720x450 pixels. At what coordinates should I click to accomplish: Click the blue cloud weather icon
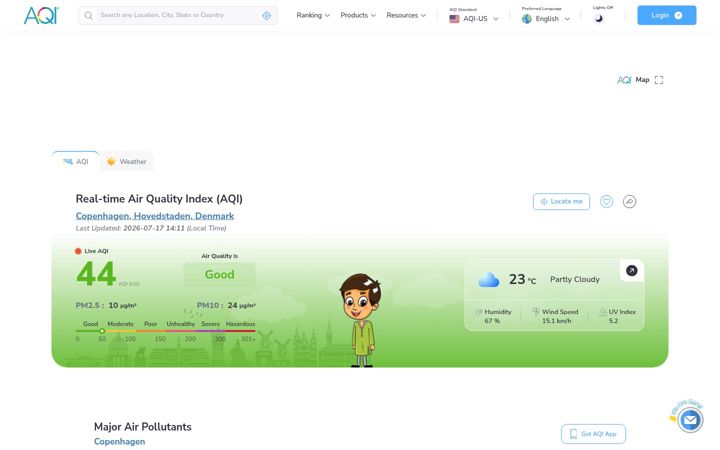pos(489,279)
